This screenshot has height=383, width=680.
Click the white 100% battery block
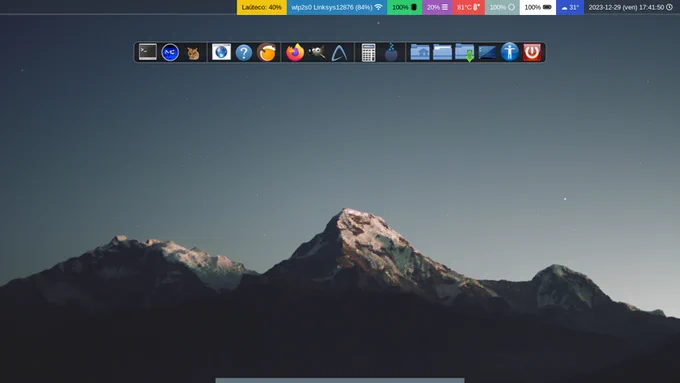(538, 7)
